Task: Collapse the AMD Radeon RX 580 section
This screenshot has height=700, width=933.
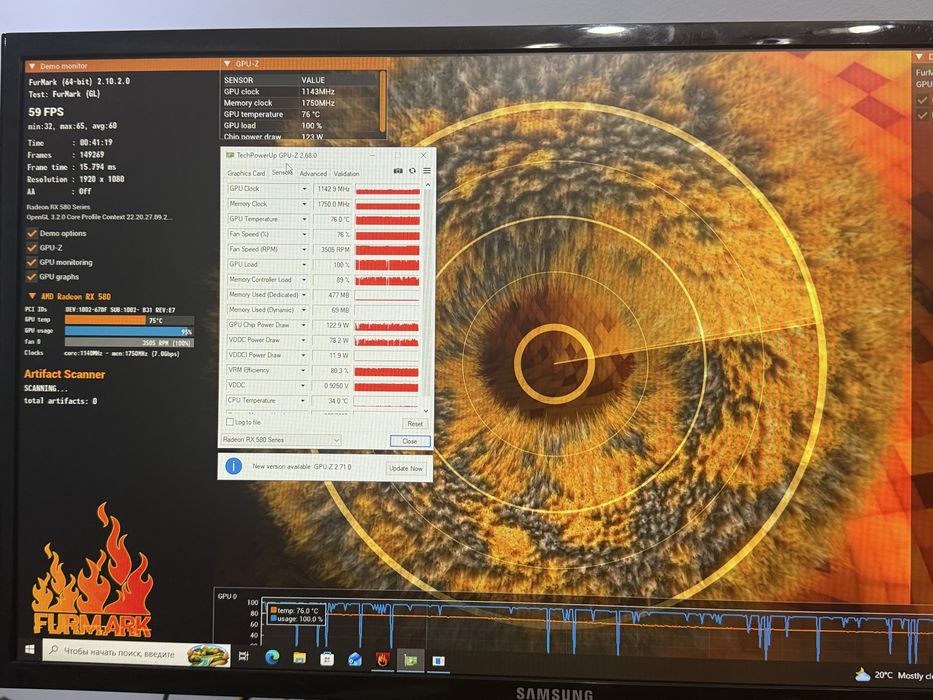Action: pyautogui.click(x=32, y=296)
